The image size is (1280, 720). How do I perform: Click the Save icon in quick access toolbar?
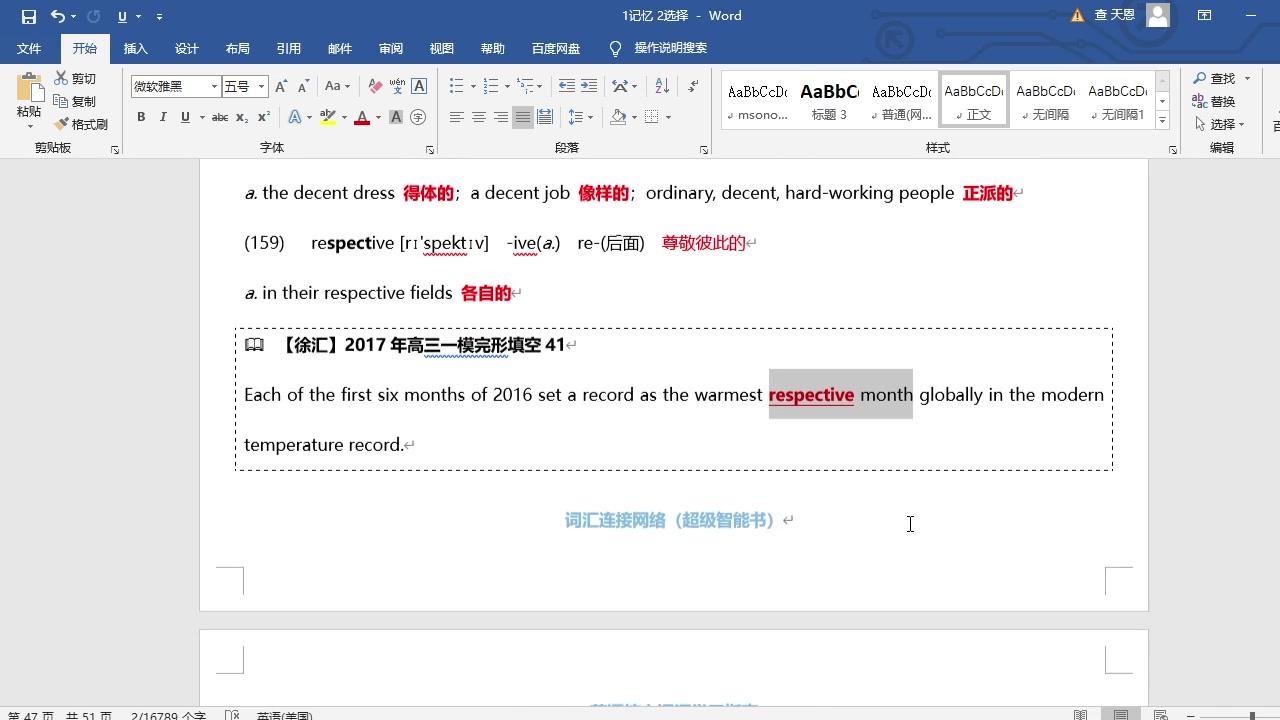(28, 16)
